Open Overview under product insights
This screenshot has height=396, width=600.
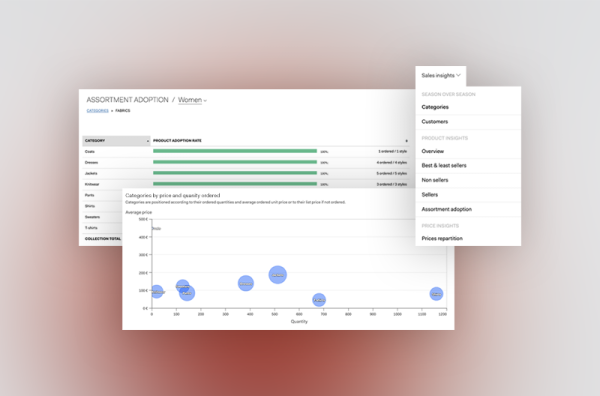click(433, 151)
